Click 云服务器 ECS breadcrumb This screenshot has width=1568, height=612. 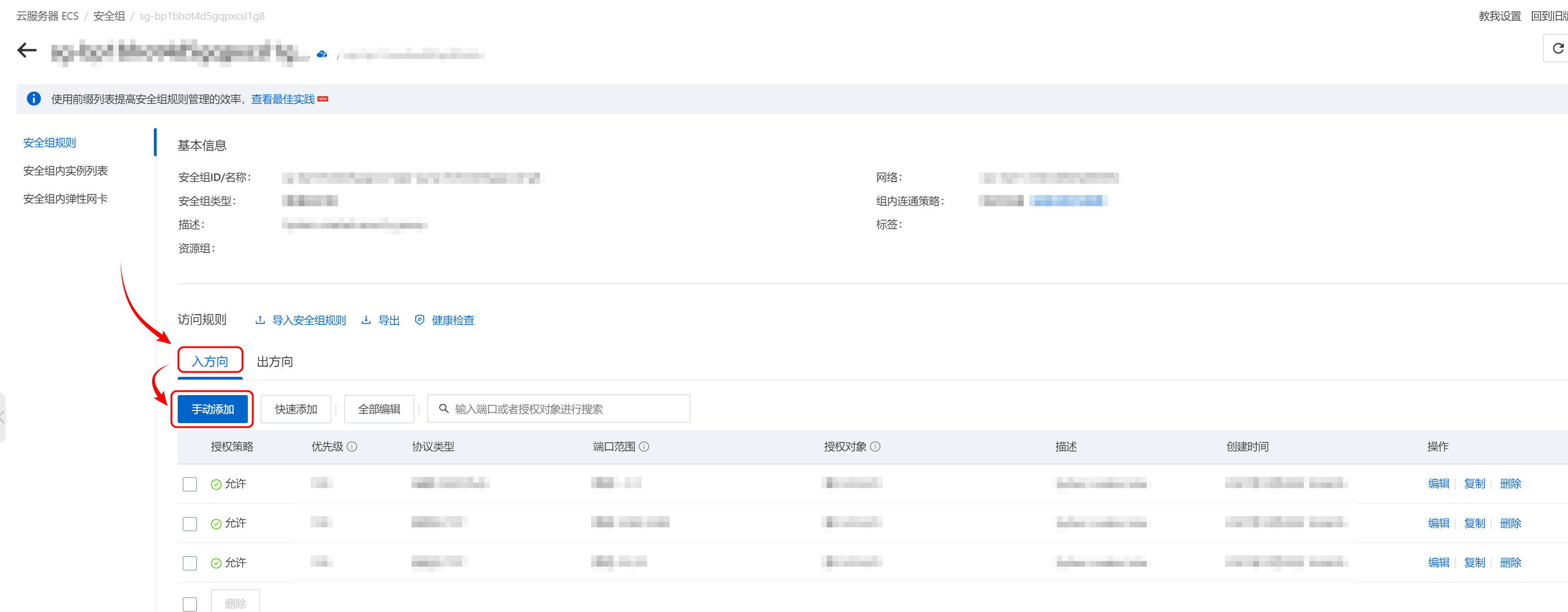pyautogui.click(x=48, y=16)
